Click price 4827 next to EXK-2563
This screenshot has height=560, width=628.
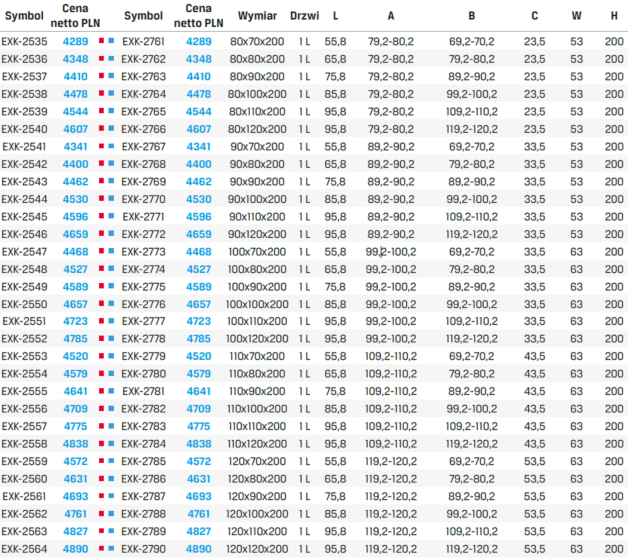click(x=75, y=531)
